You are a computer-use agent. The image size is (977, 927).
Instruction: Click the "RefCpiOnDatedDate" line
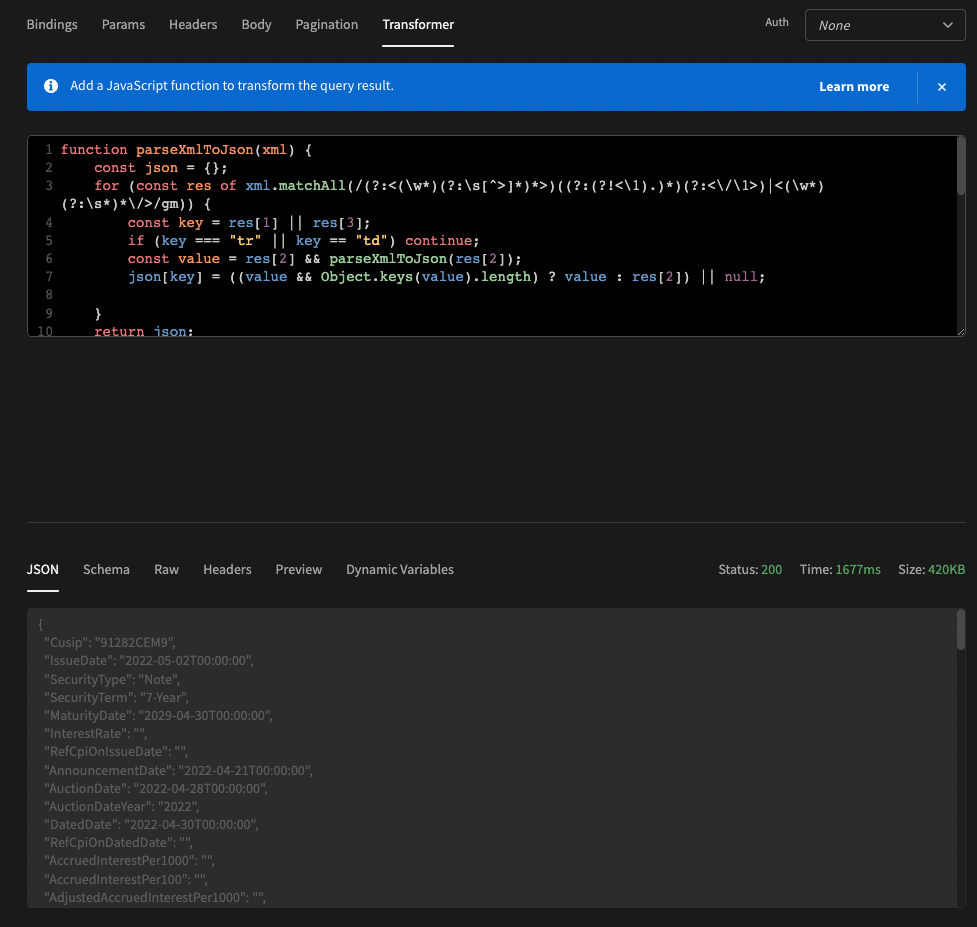pos(118,842)
